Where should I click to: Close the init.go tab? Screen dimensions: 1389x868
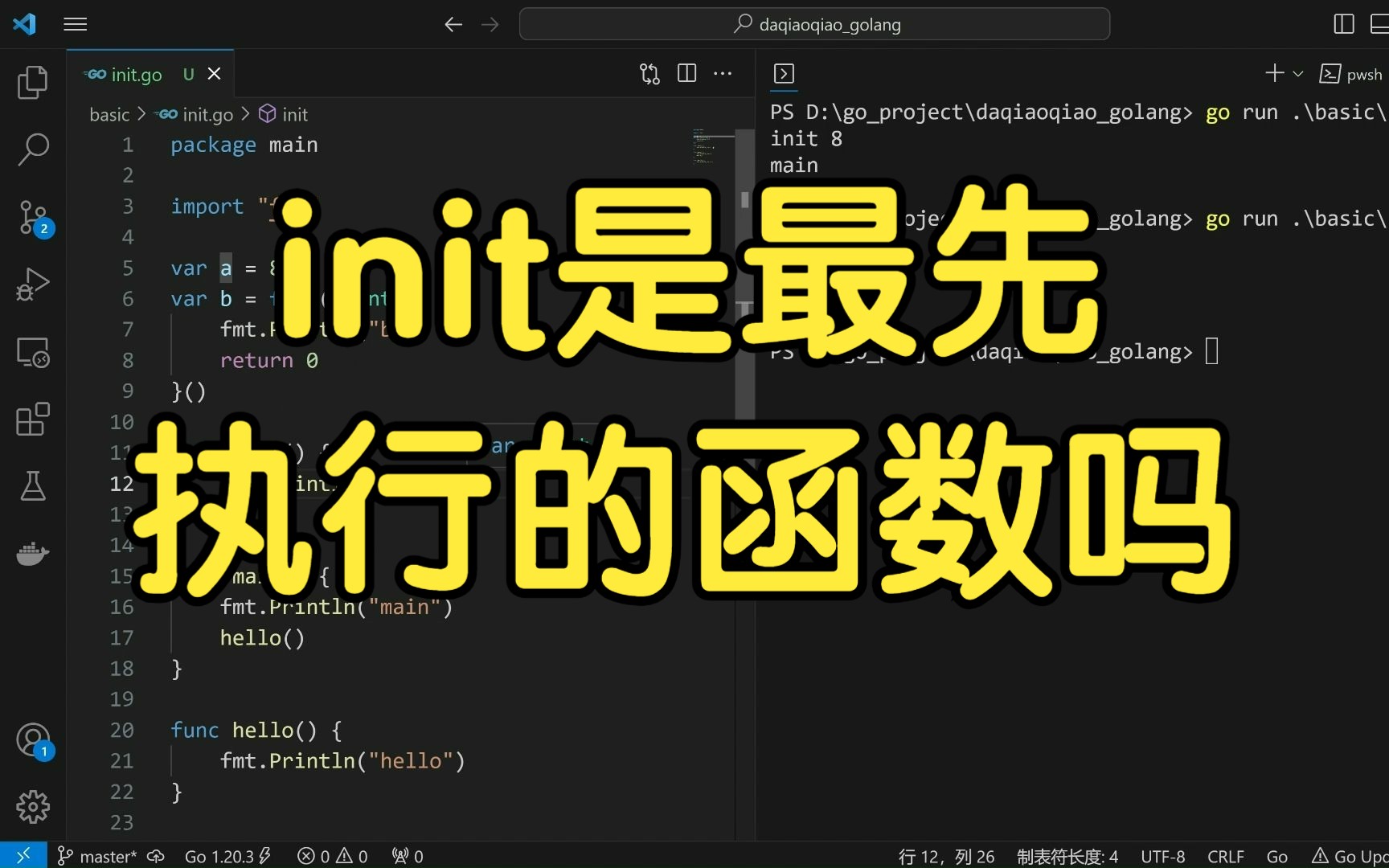pyautogui.click(x=215, y=74)
